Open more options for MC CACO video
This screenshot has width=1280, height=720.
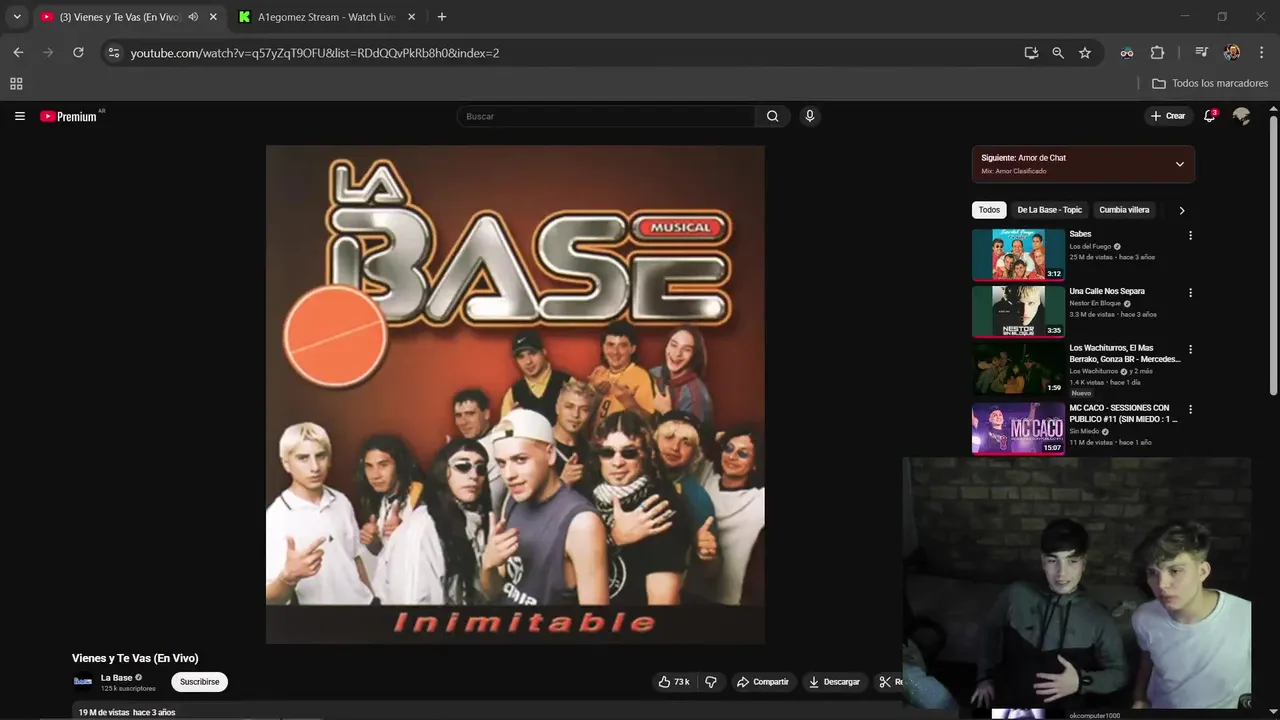coord(1190,409)
